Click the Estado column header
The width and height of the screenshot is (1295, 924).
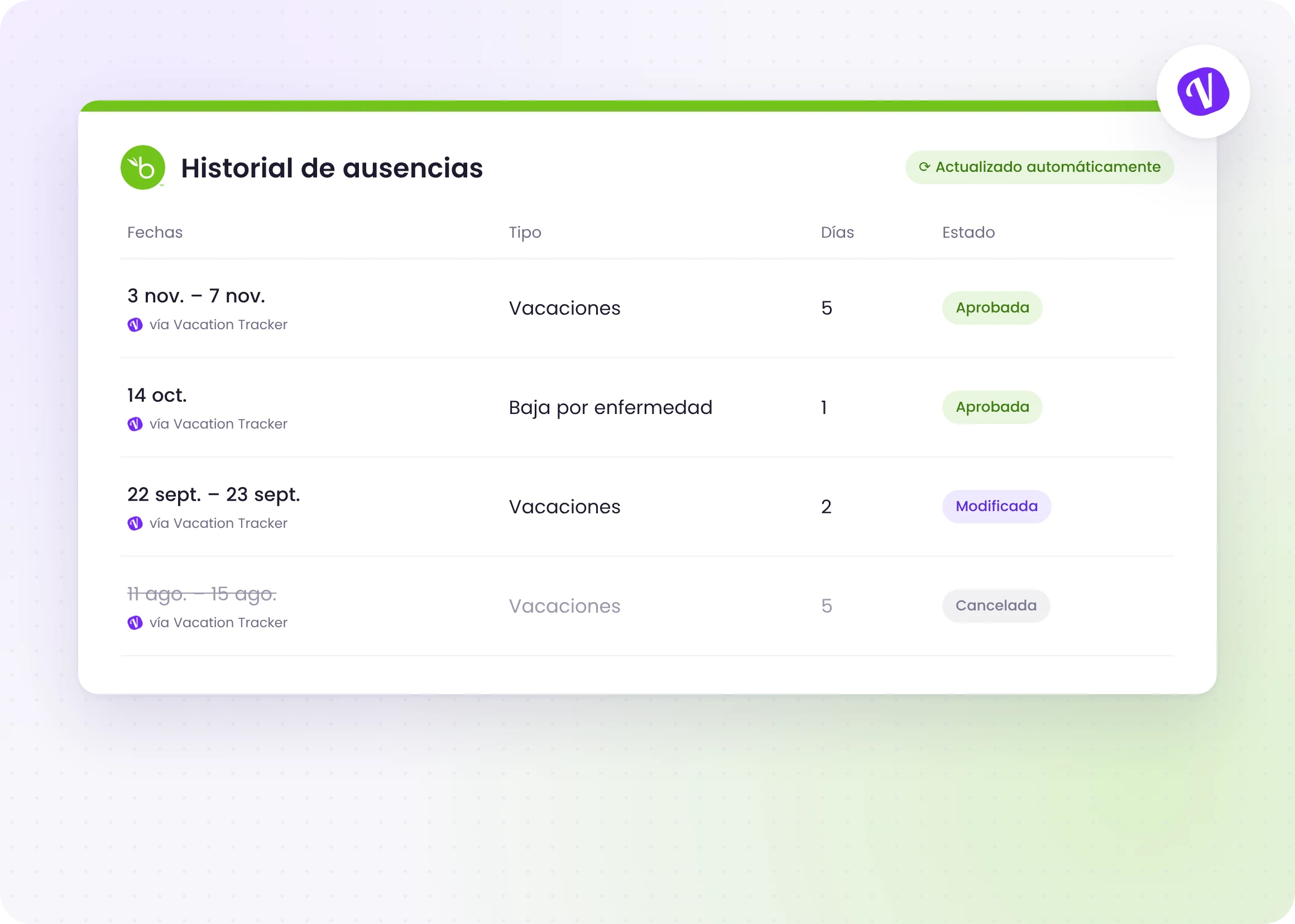[x=968, y=233]
